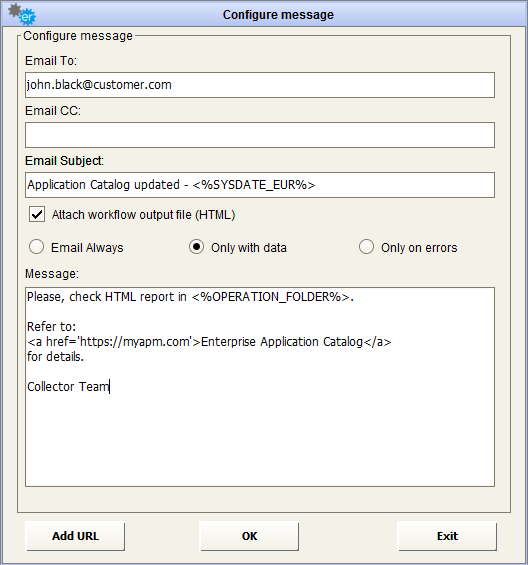The image size is (528, 565).
Task: Toggle Attach workflow output file checkbox
Action: 37,214
